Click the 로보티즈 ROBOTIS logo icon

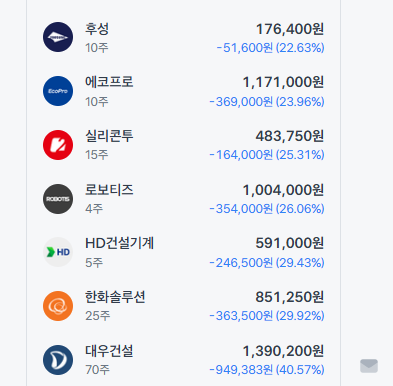[58, 199]
